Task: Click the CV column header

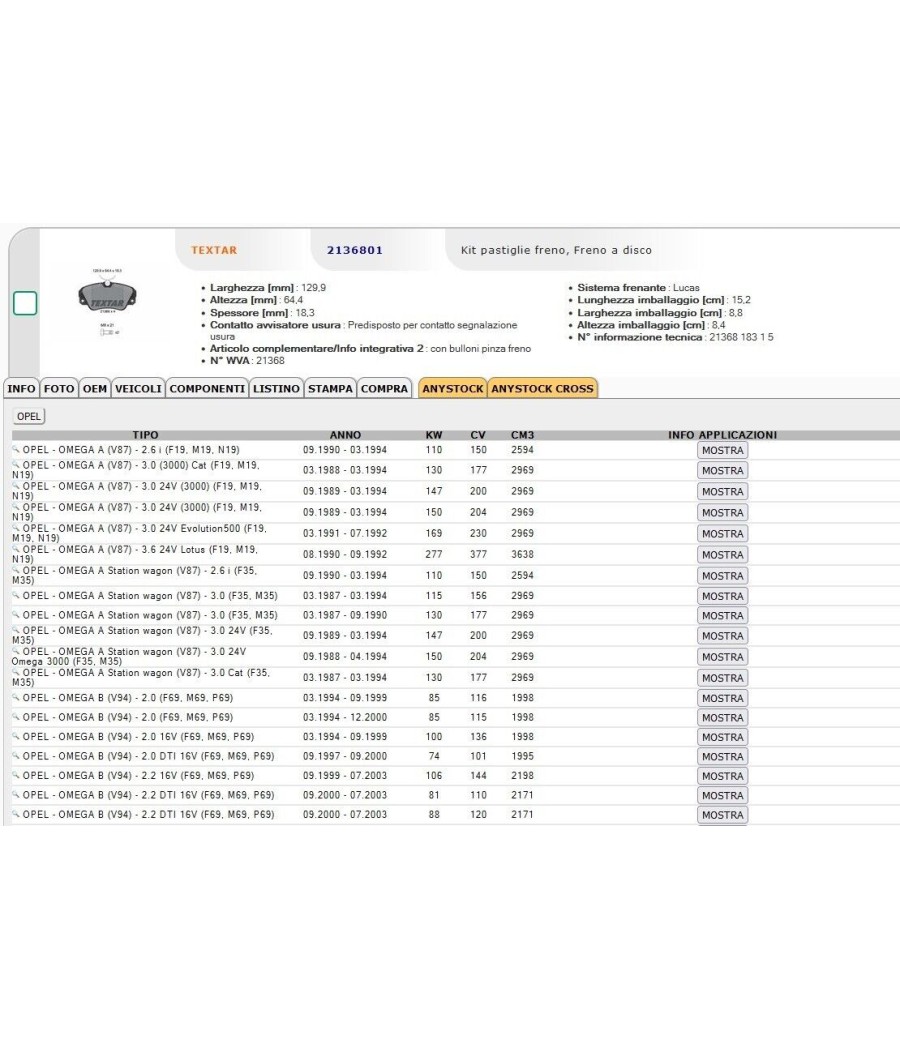Action: pos(478,435)
